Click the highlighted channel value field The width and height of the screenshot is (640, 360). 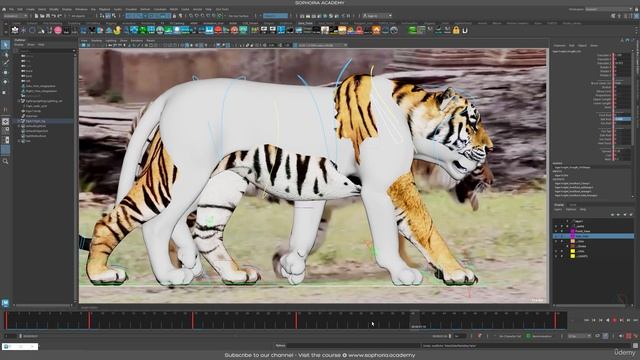pos(623,119)
